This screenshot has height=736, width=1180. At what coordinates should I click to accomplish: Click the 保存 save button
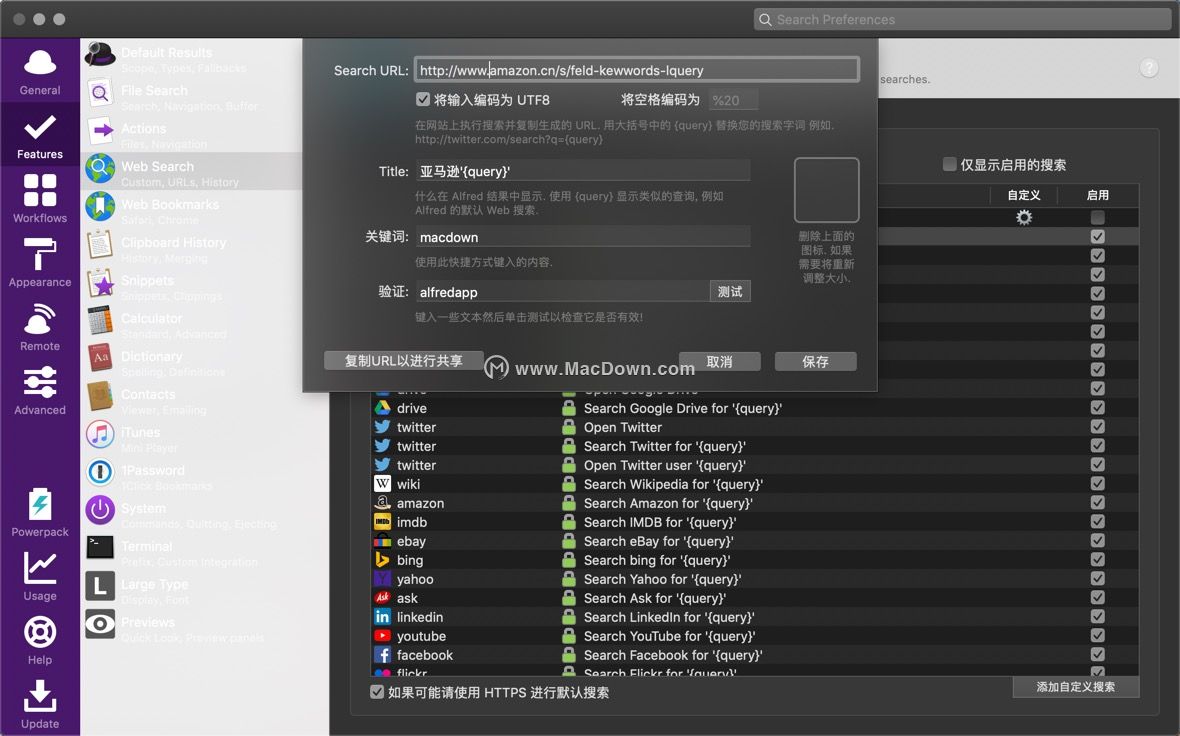coord(815,361)
